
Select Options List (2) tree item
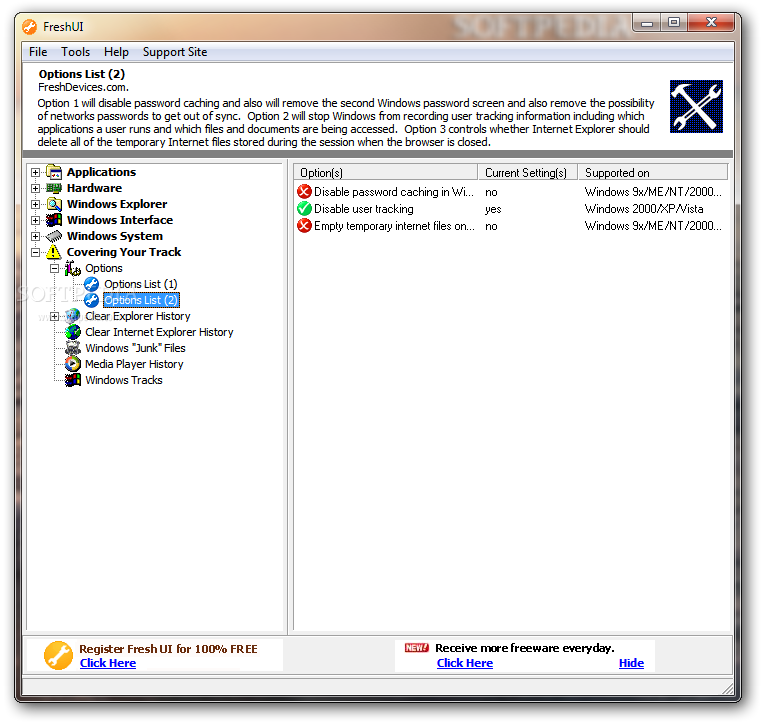(x=141, y=300)
